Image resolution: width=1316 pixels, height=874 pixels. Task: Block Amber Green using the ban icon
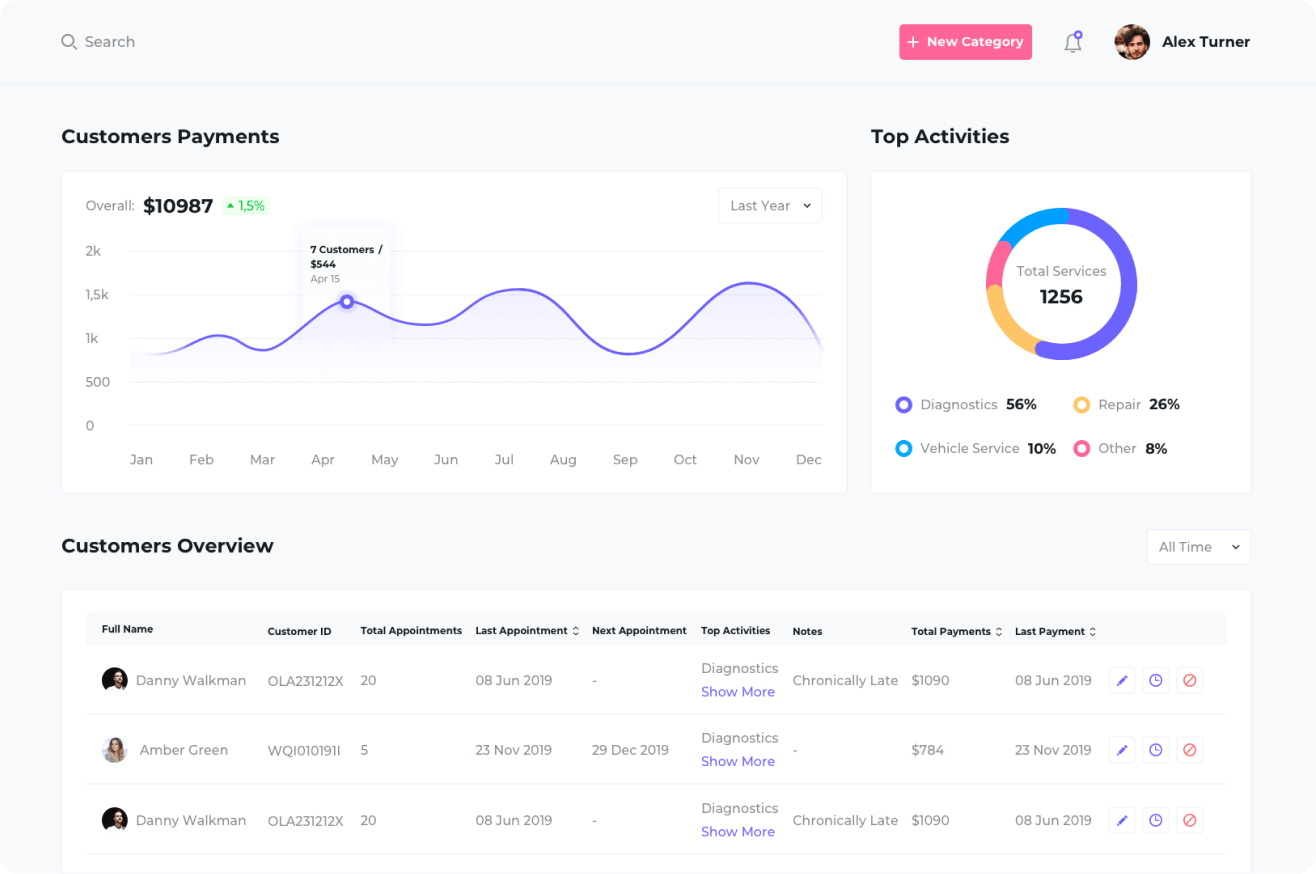point(1189,750)
